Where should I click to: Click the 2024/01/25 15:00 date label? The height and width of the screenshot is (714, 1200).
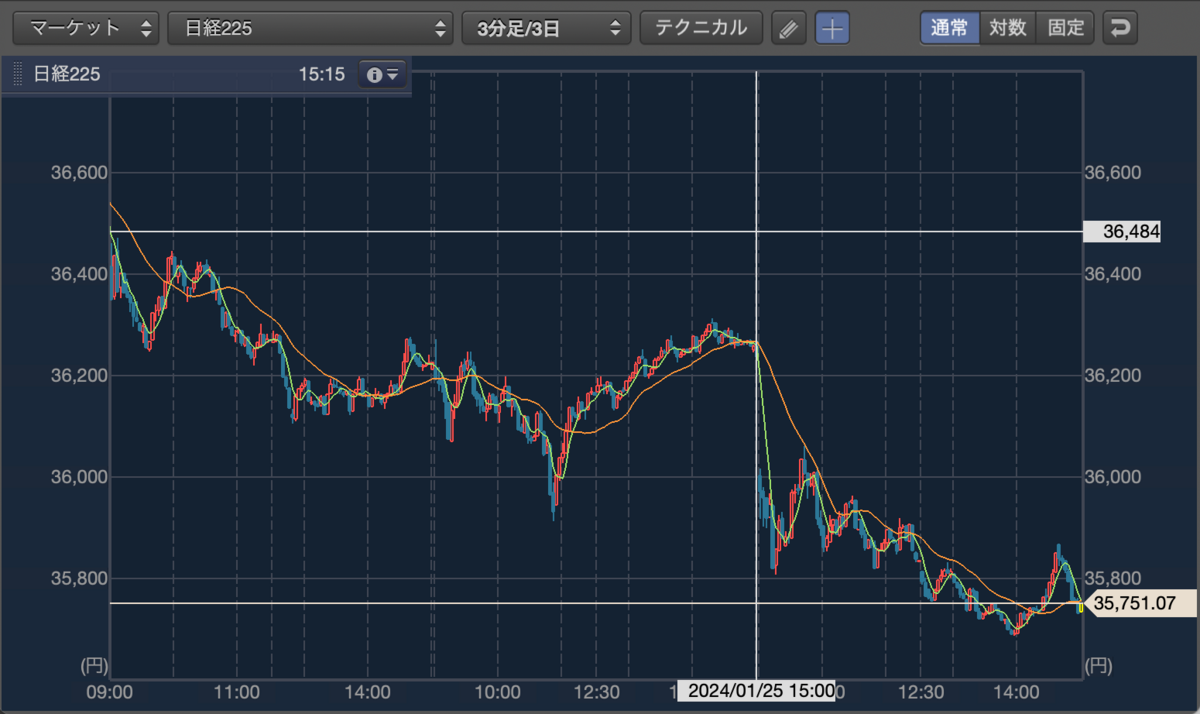756,691
